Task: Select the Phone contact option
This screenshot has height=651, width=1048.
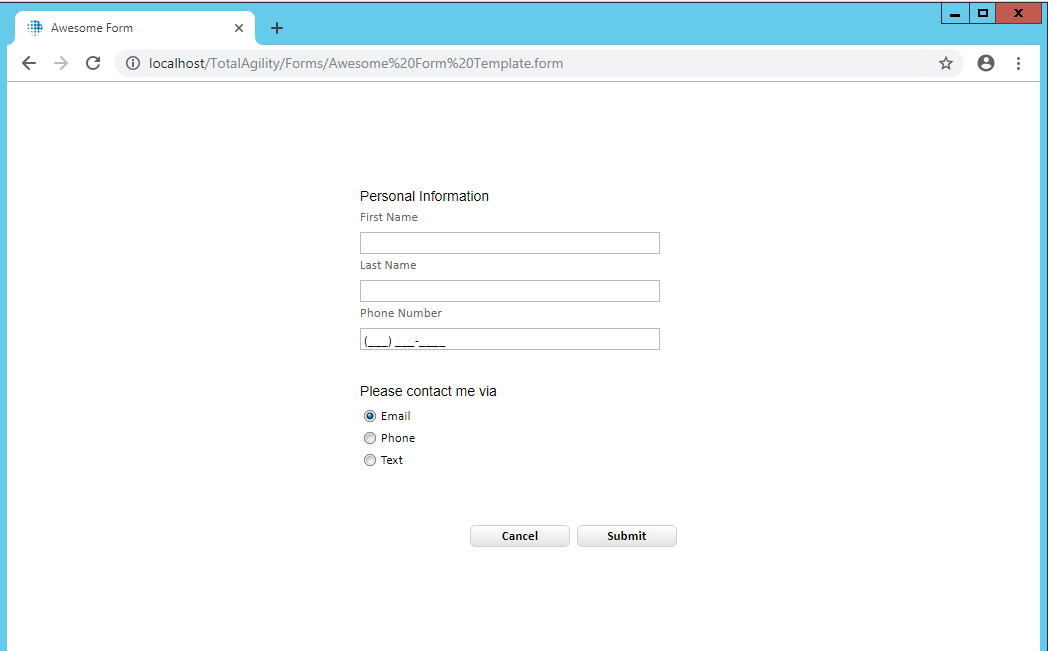Action: [x=370, y=437]
